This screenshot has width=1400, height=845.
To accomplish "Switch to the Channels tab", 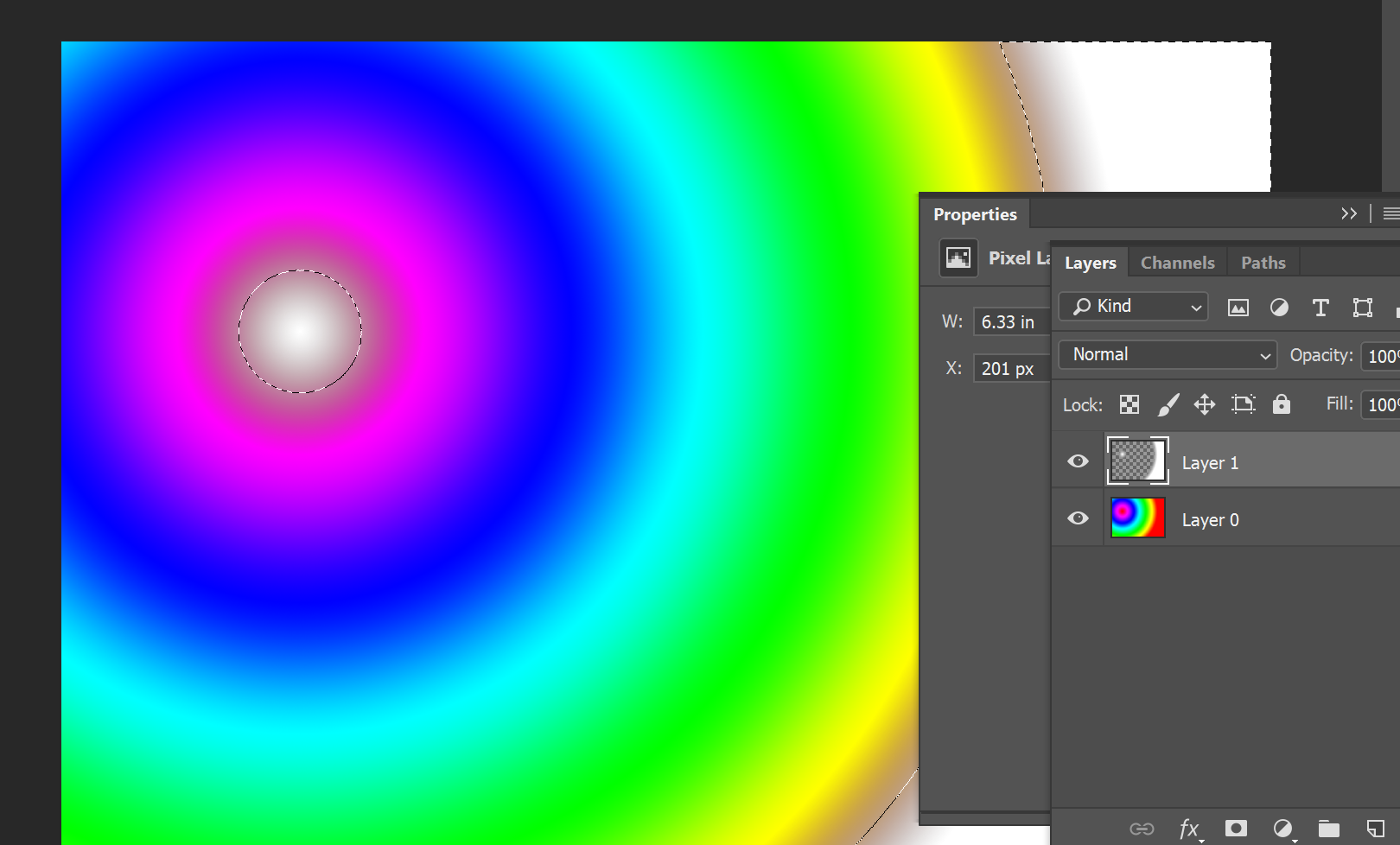I will pyautogui.click(x=1177, y=262).
